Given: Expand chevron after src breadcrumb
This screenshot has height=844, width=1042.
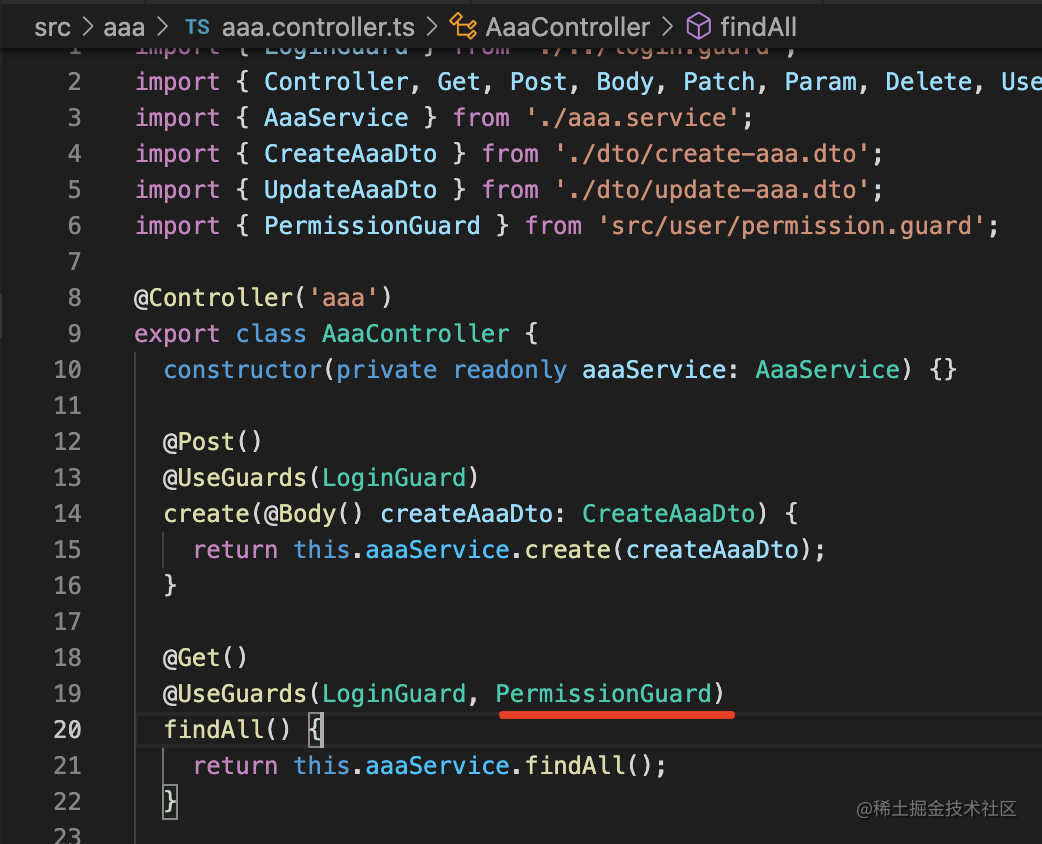Looking at the screenshot, I should tap(88, 27).
